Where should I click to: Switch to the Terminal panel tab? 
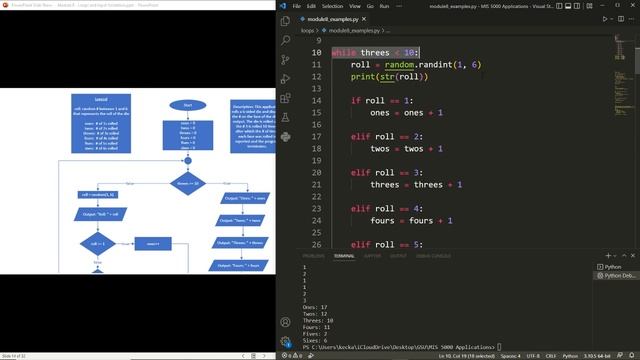tap(344, 256)
